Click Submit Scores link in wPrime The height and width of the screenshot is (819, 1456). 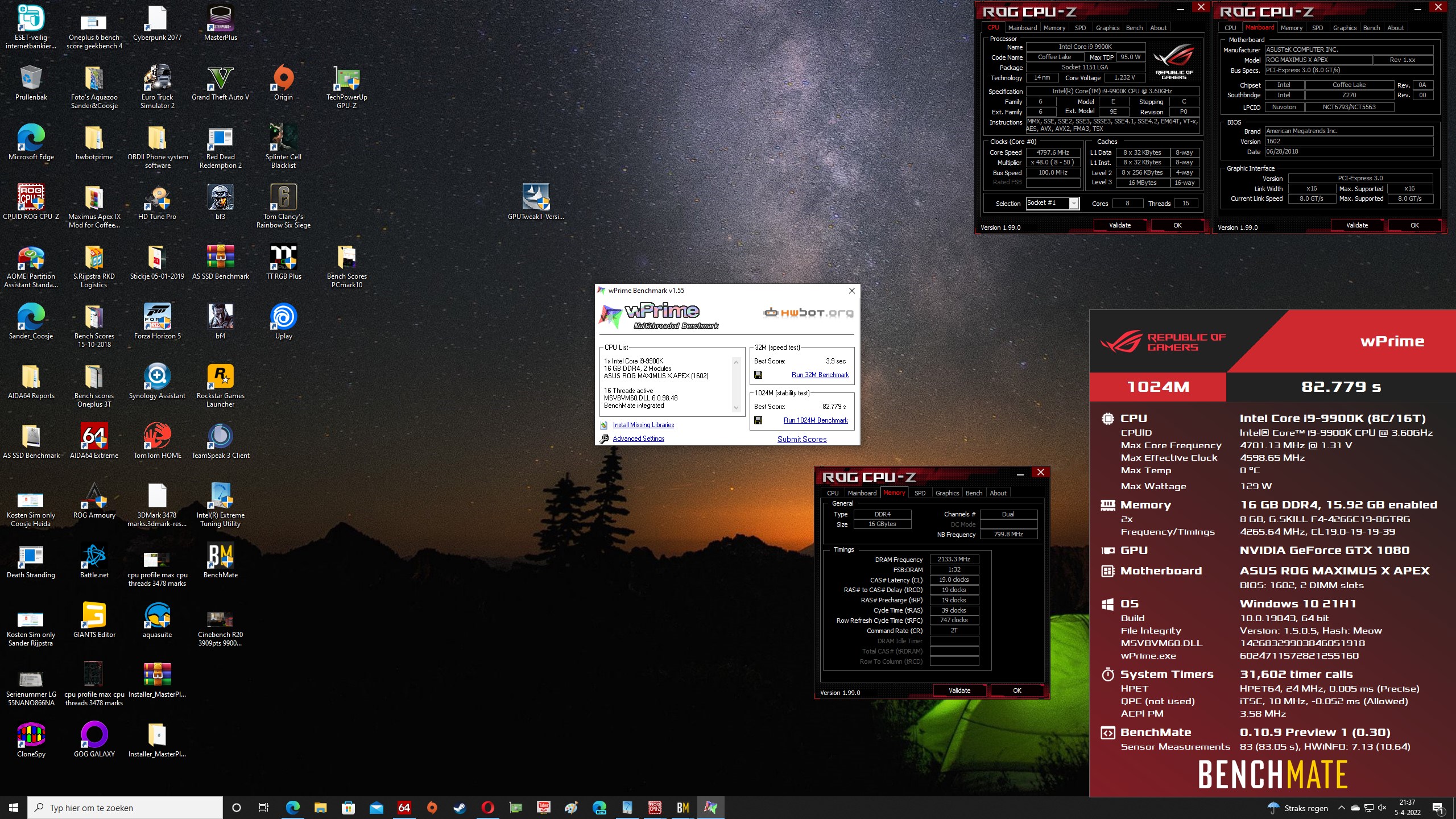point(802,439)
